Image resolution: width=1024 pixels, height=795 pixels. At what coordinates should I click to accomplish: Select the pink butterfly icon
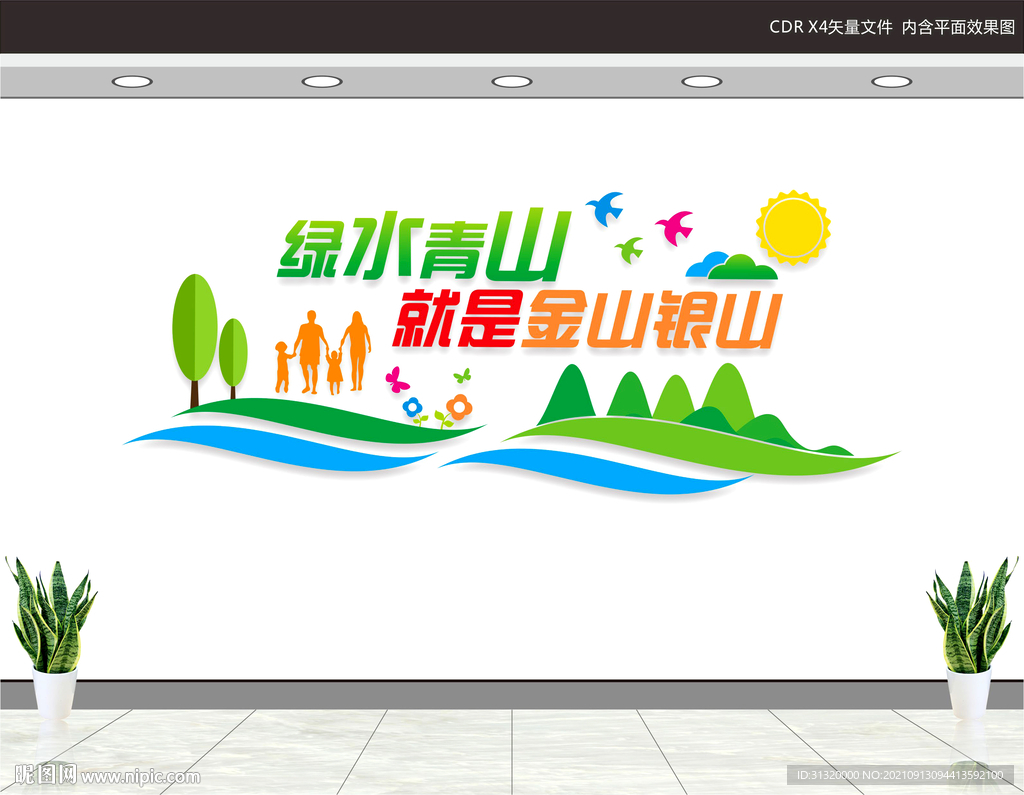pos(396,382)
